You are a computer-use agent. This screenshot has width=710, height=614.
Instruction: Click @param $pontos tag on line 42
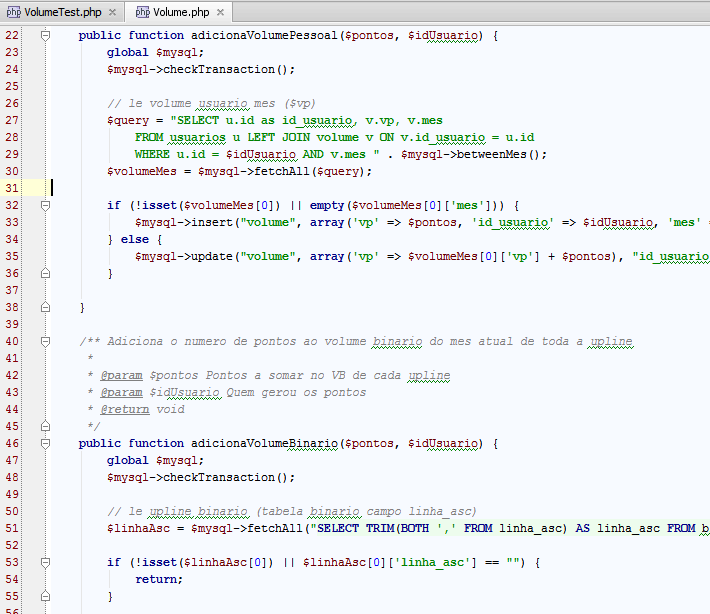pos(149,375)
